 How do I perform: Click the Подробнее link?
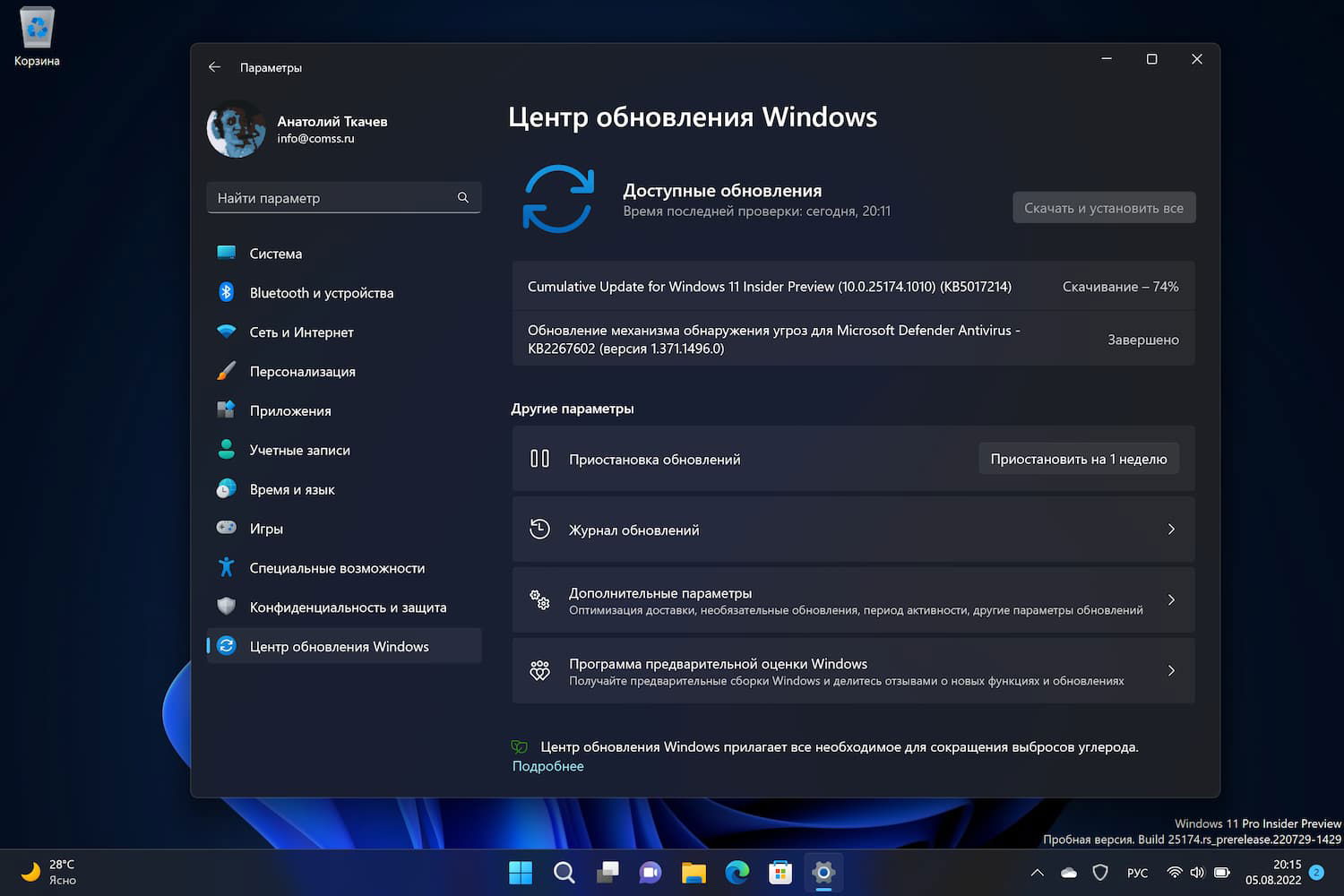click(548, 766)
